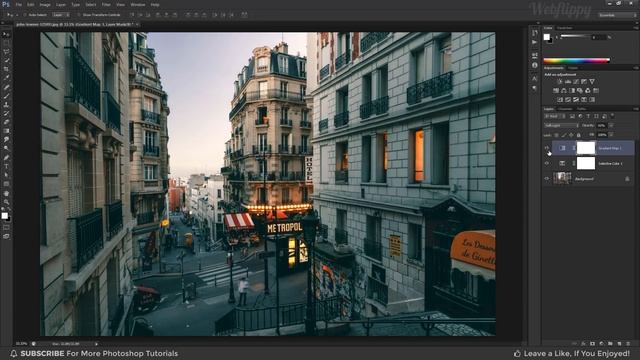Select the Crop tool
This screenshot has height=360, width=640.
point(6,69)
